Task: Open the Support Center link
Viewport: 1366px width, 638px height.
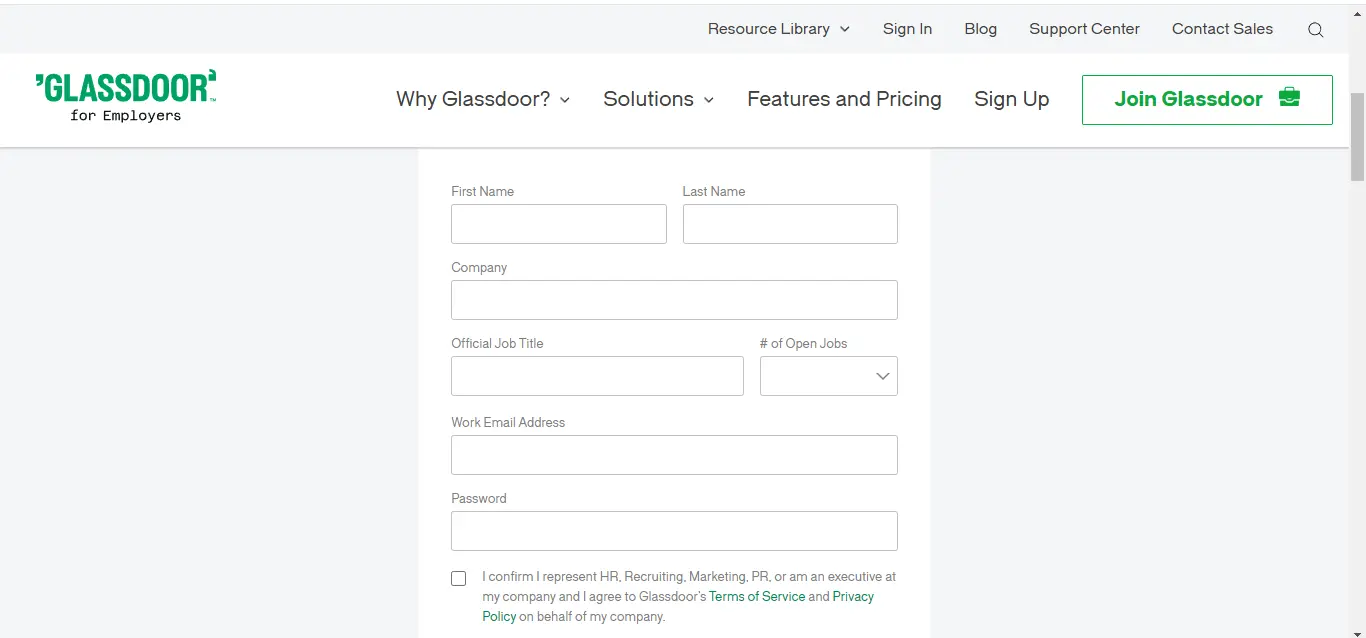Action: point(1084,29)
